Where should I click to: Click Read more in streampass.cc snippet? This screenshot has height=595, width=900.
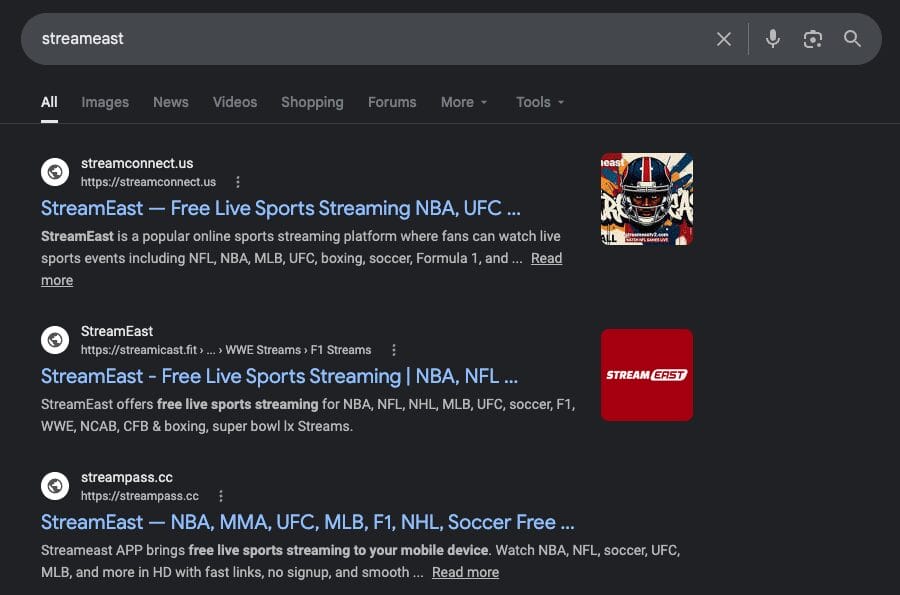[465, 572]
